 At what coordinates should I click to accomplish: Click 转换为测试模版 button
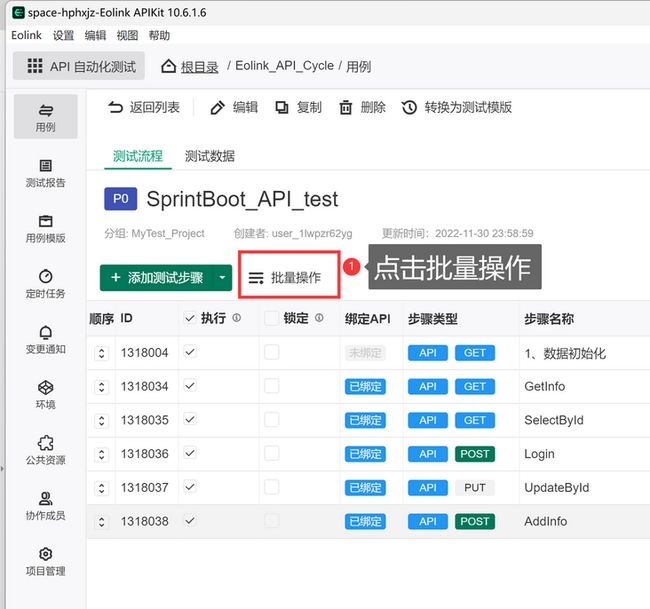457,107
